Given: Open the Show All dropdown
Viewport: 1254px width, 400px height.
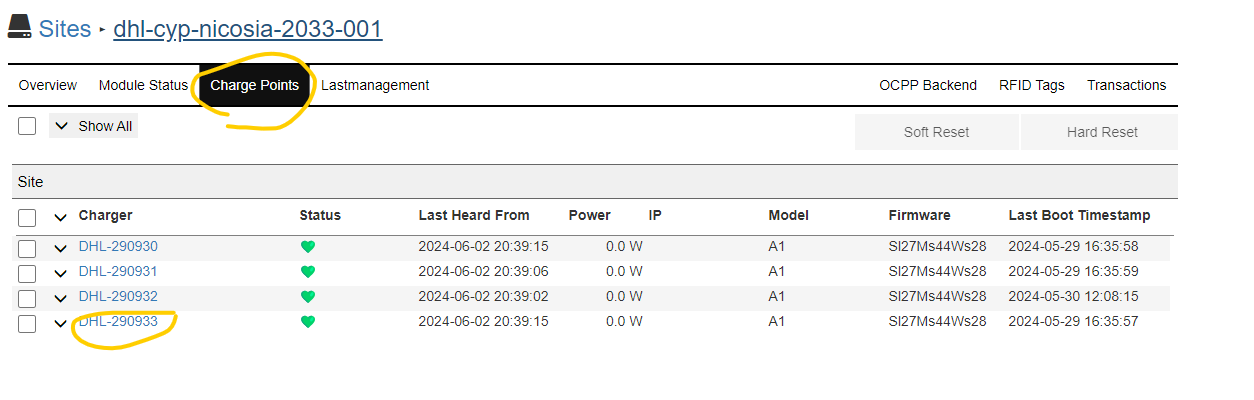Looking at the screenshot, I should (x=93, y=126).
